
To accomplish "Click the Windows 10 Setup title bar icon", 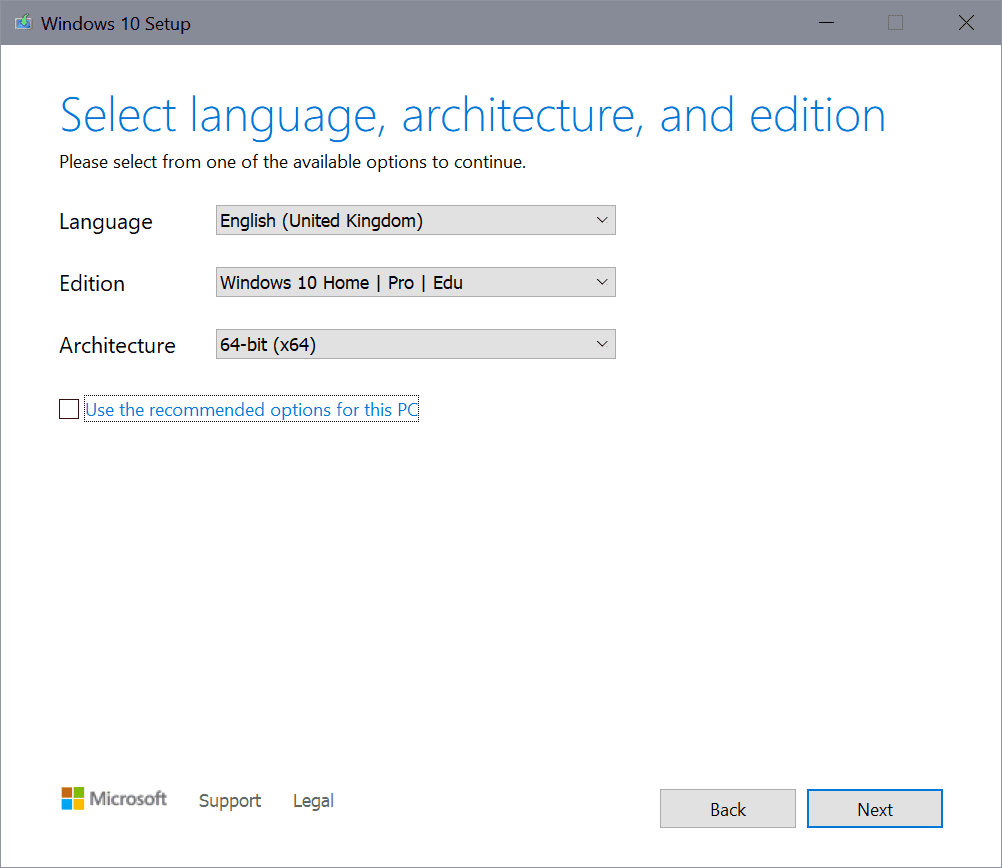I will (x=24, y=23).
